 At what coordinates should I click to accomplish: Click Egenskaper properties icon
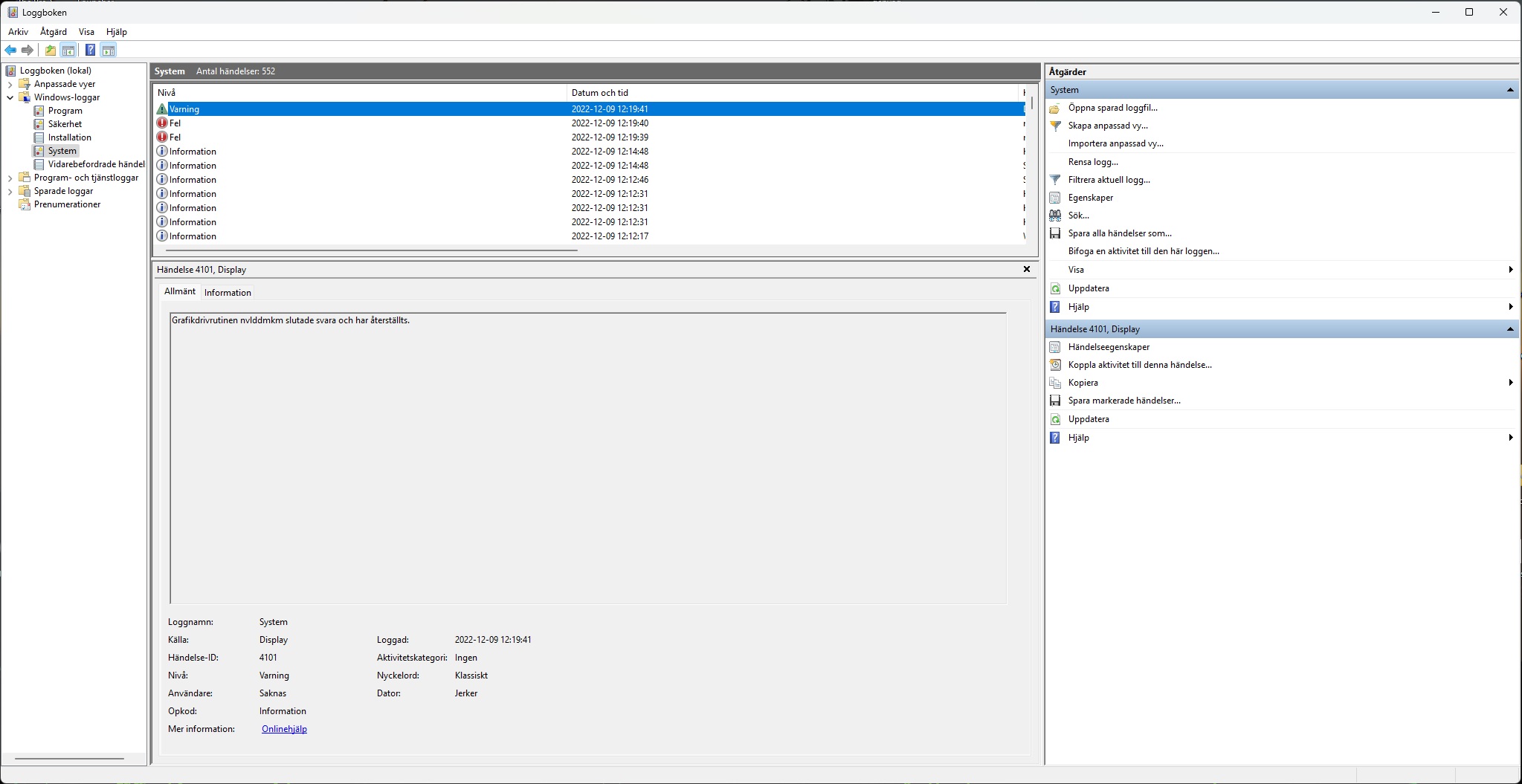pos(1055,198)
